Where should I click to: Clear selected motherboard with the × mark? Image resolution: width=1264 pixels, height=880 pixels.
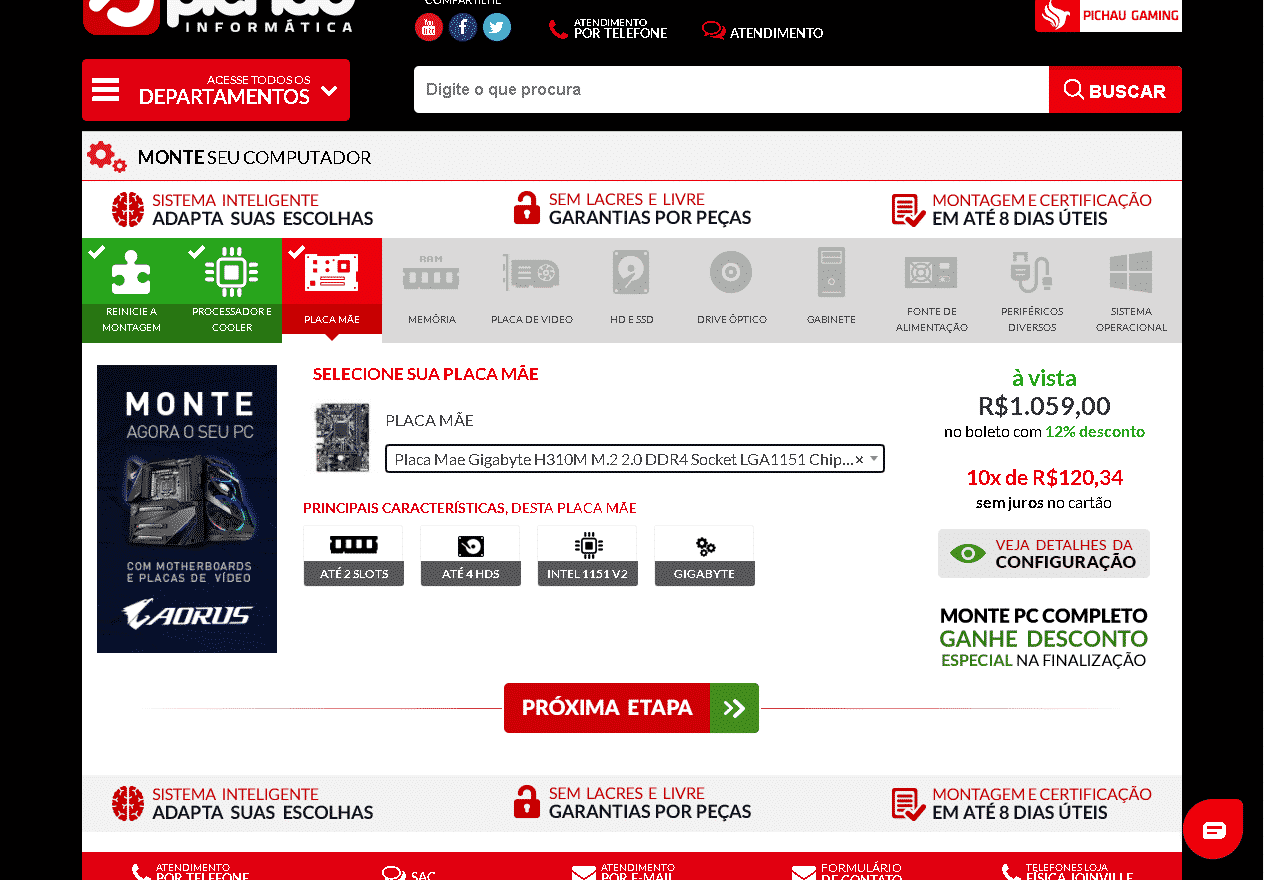[859, 459]
